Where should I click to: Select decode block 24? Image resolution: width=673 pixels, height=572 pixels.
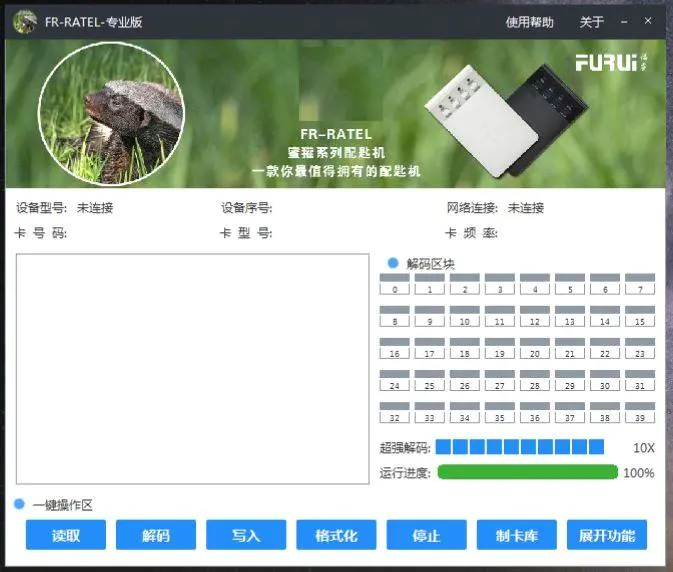tap(394, 381)
